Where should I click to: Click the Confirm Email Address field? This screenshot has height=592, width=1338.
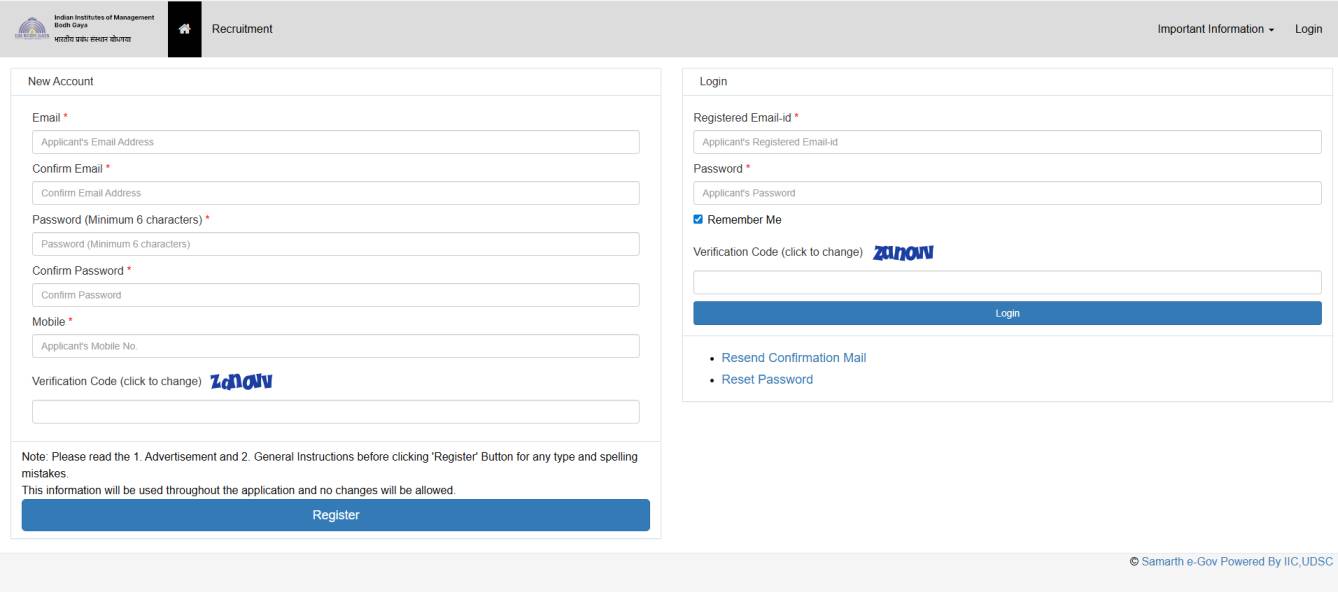335,193
